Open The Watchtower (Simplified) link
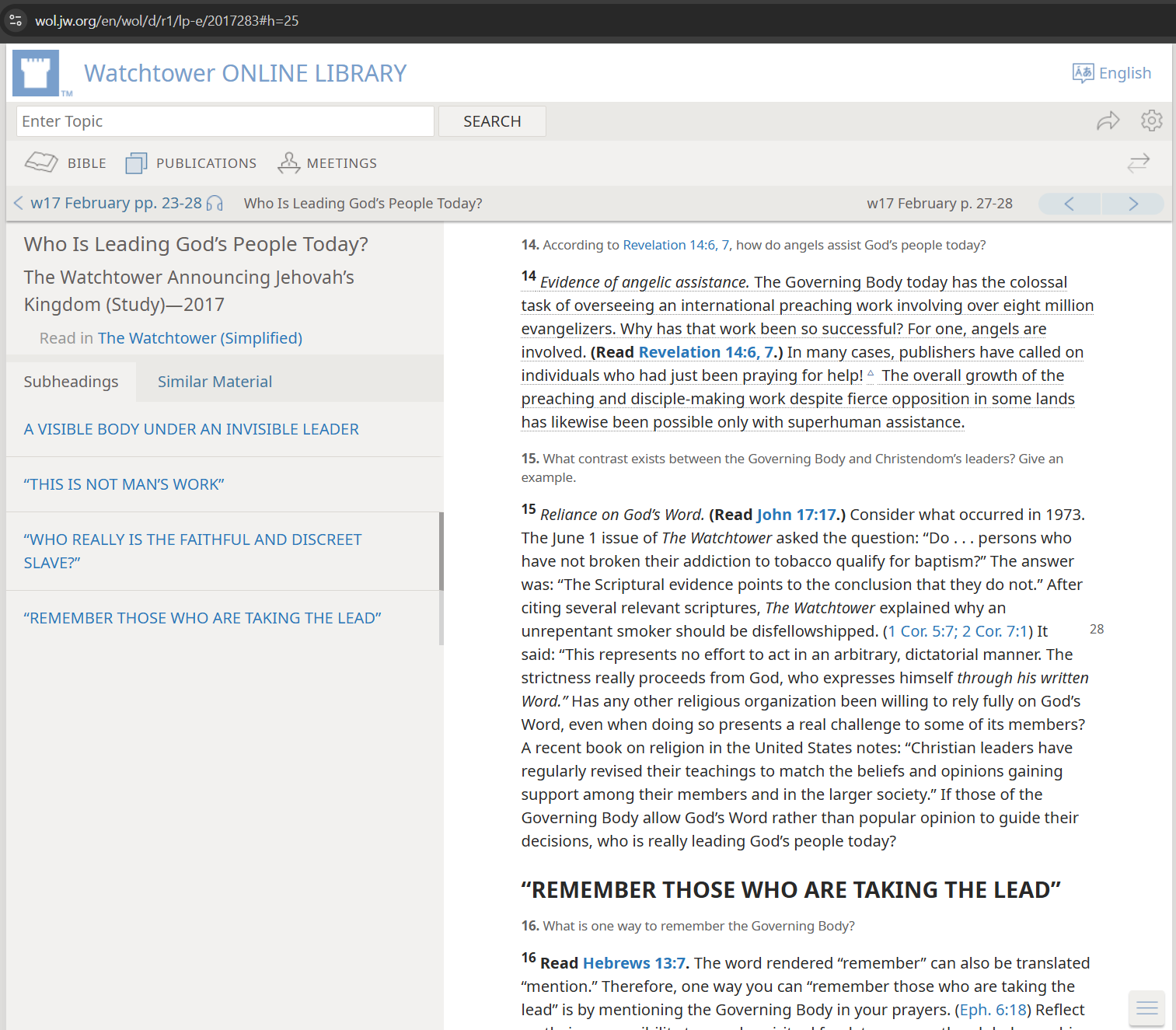The height and width of the screenshot is (1030, 1176). (200, 338)
